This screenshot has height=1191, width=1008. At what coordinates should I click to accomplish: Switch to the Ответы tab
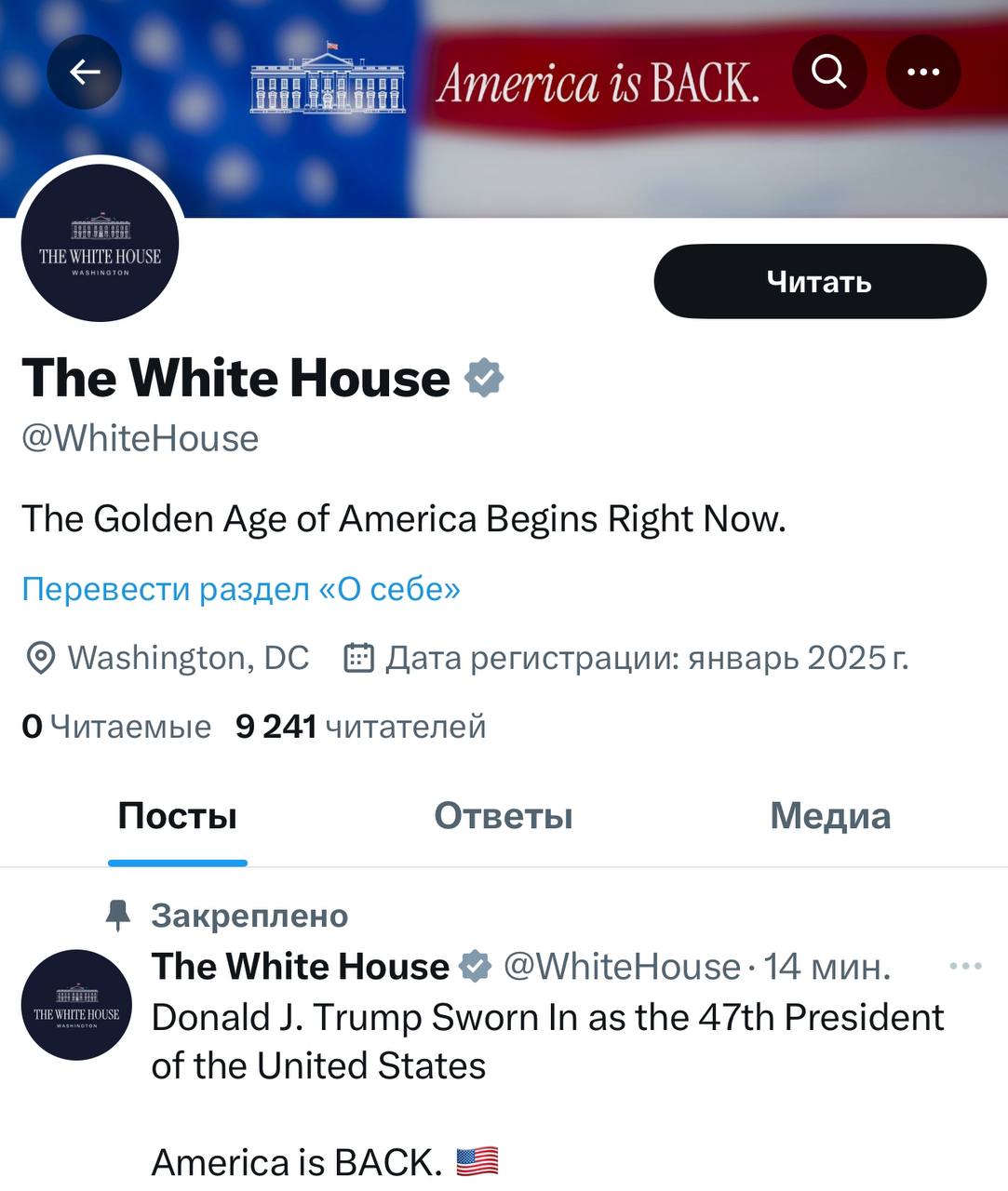point(504,816)
